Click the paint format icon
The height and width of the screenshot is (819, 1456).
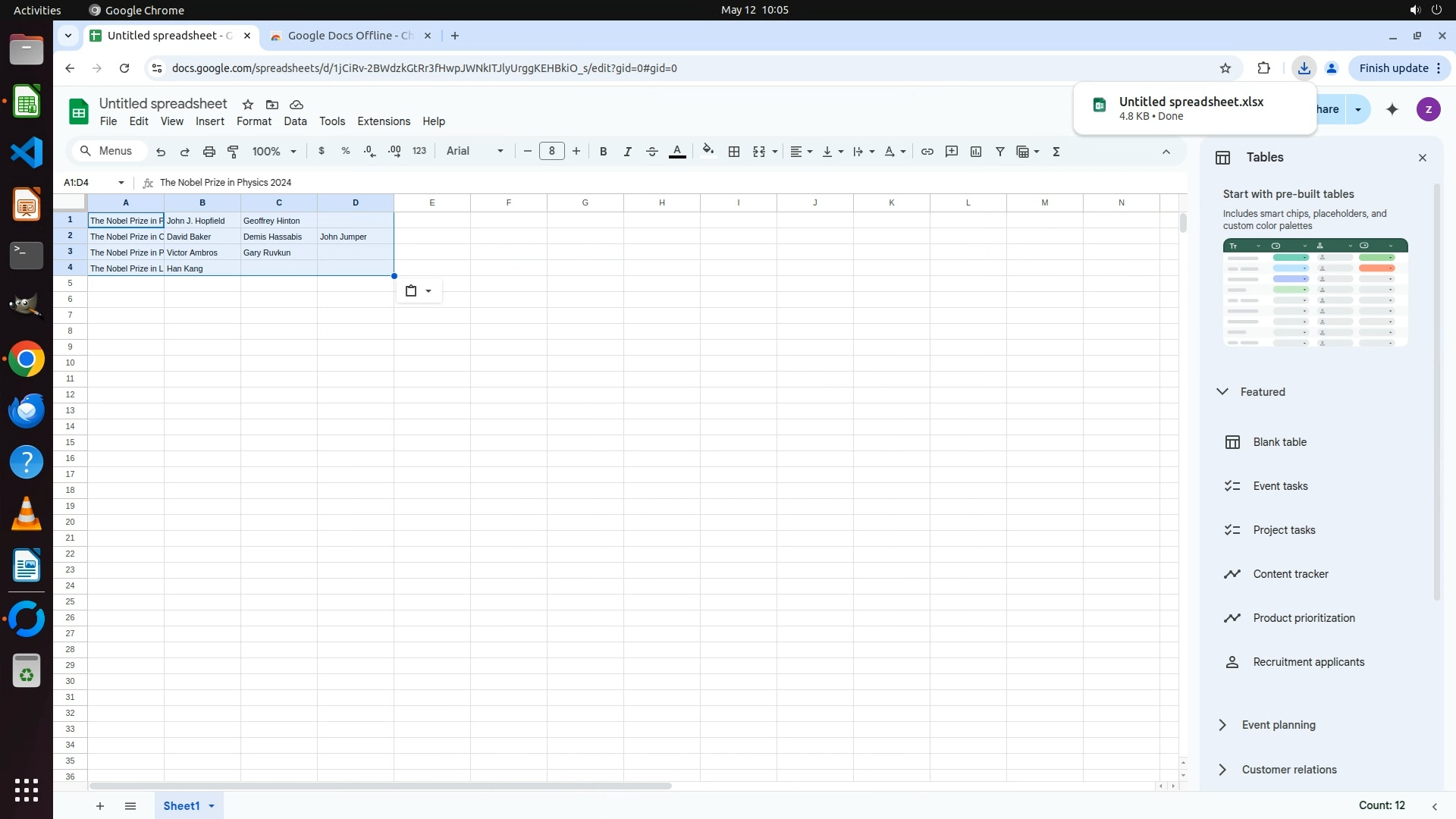(234, 152)
